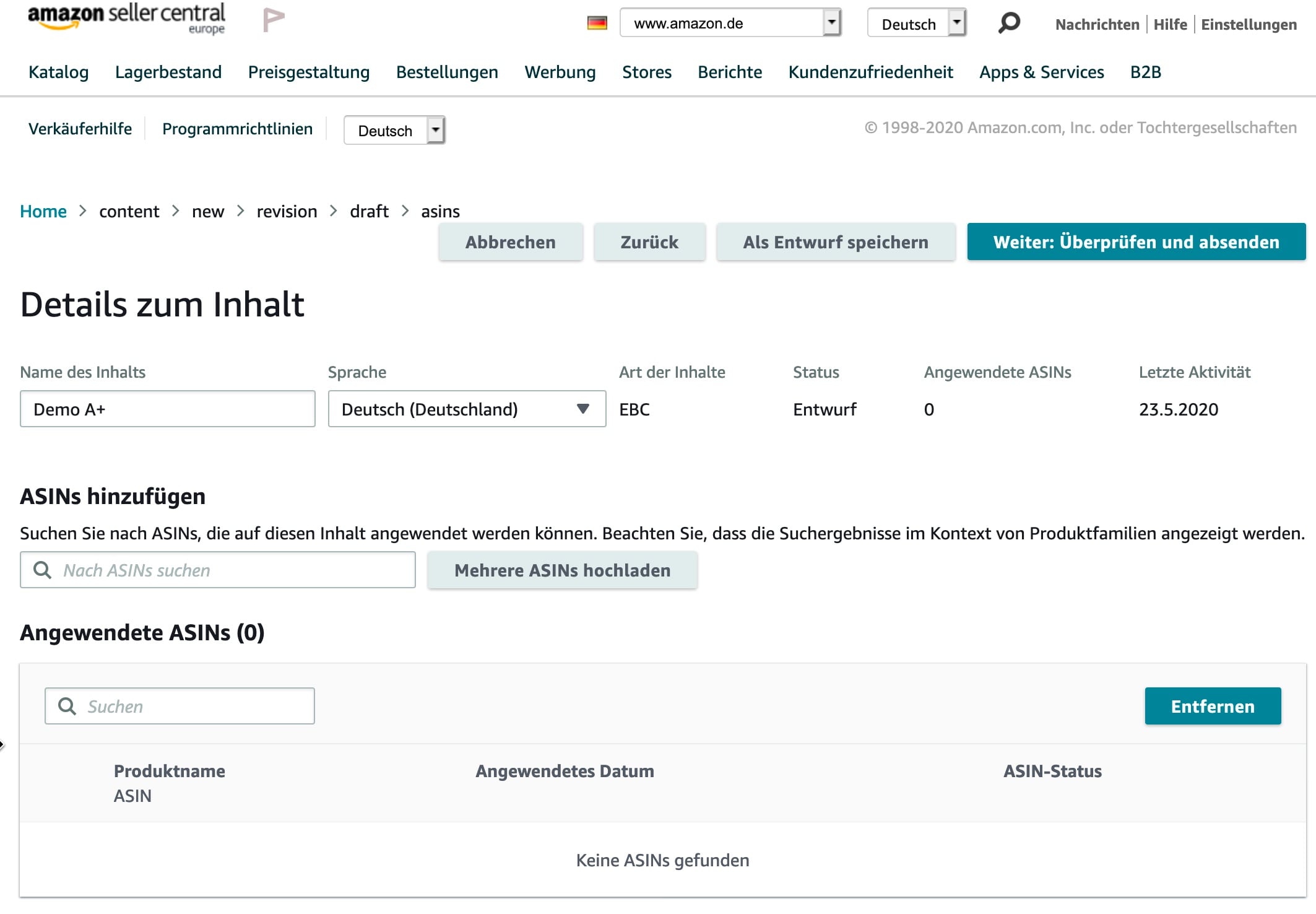Click the ASIN-Status column header
The height and width of the screenshot is (914, 1316).
[1052, 771]
